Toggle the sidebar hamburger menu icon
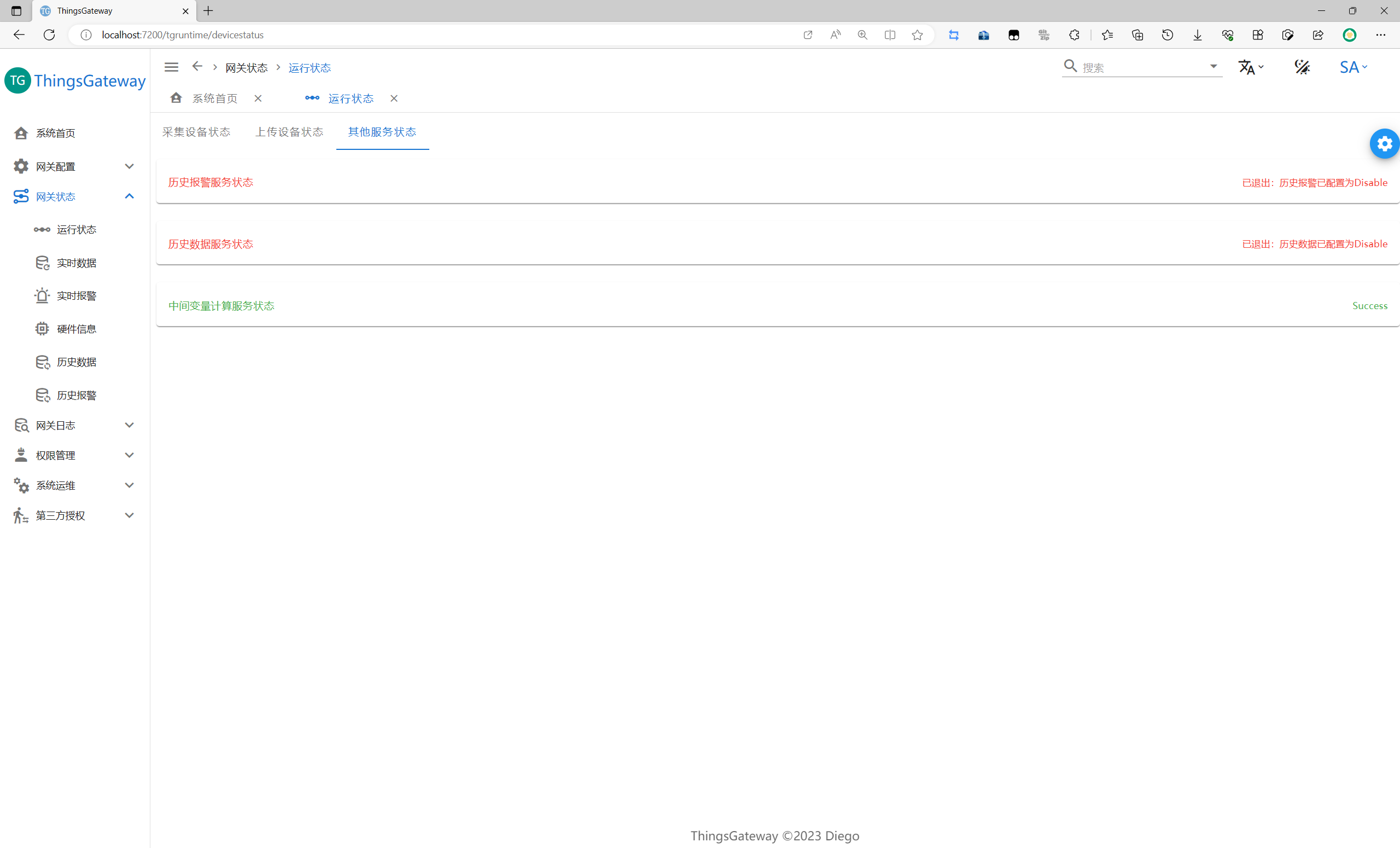Image resolution: width=1400 pixels, height=848 pixels. (x=171, y=67)
